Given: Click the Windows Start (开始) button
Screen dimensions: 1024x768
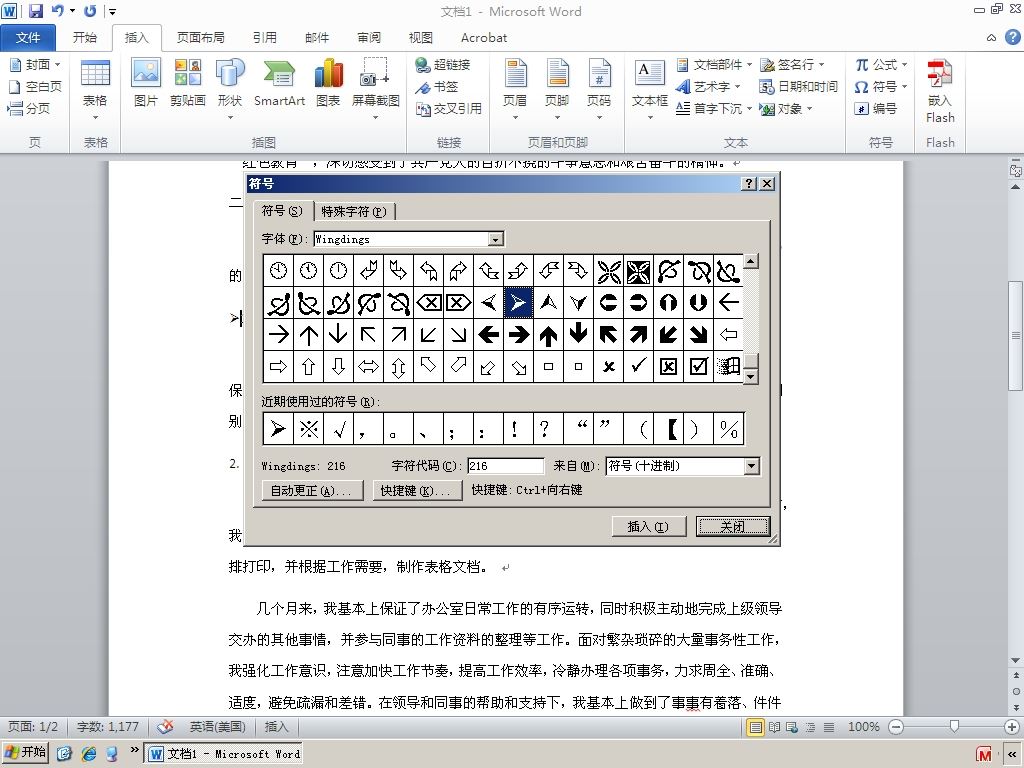Looking at the screenshot, I should click(25, 752).
